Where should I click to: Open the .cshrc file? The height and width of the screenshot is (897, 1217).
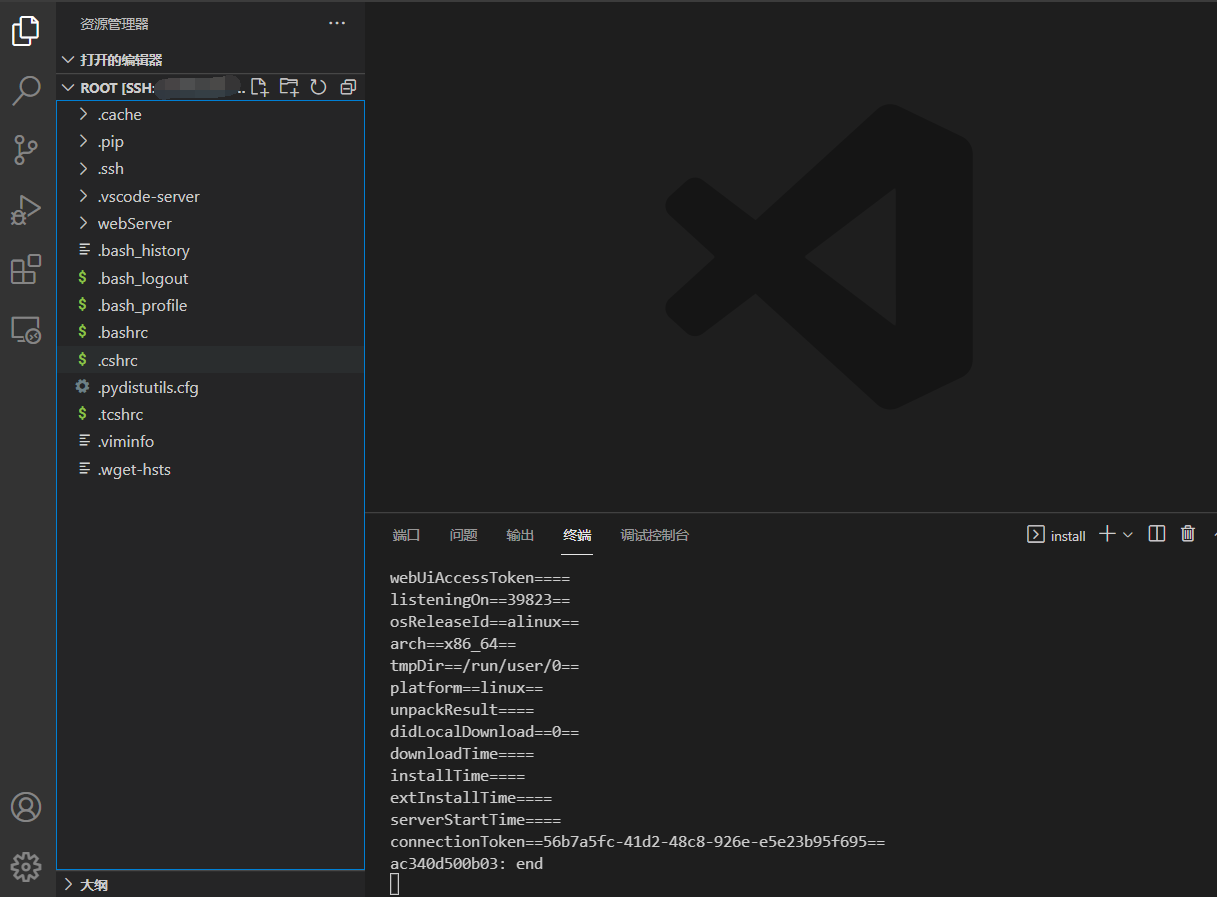point(211,360)
